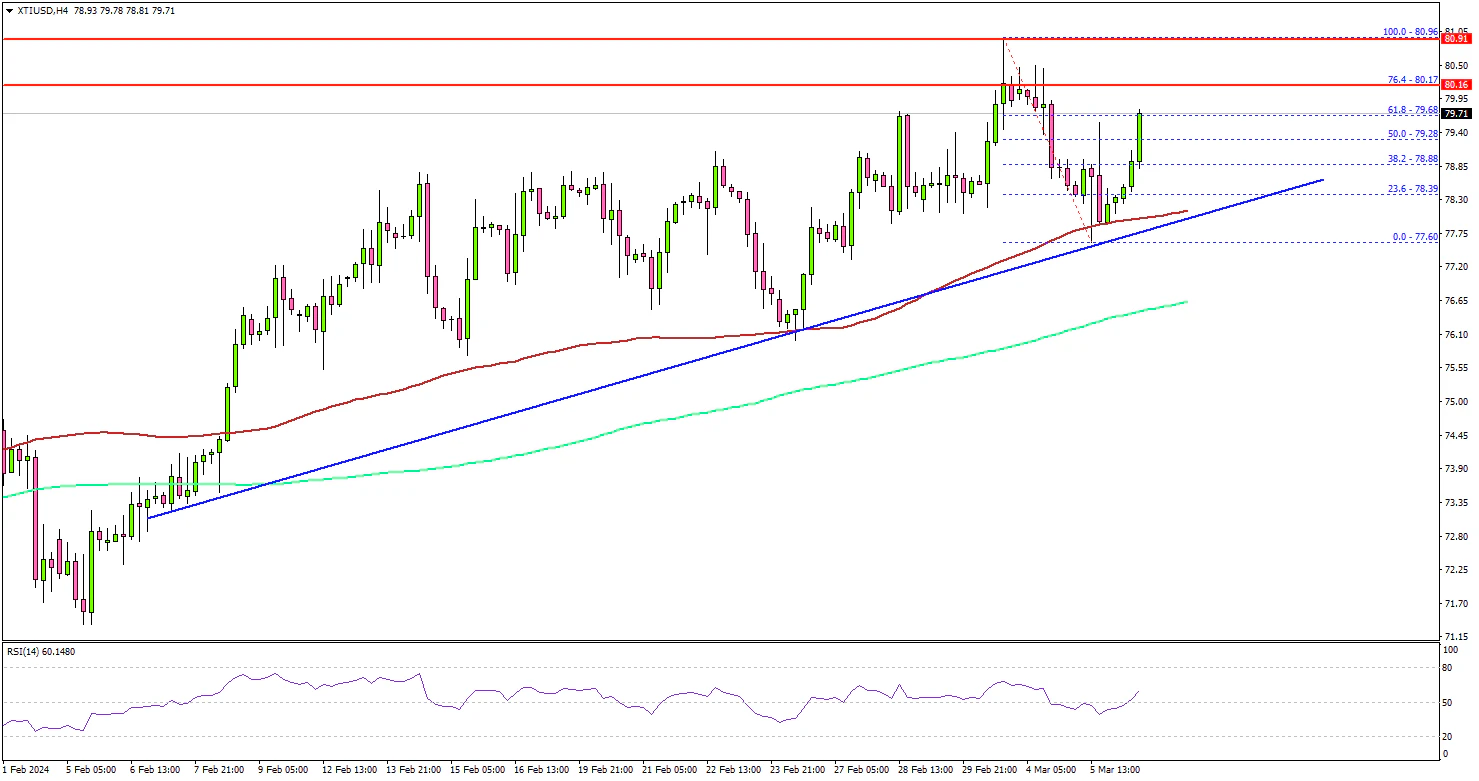Click the 50.0 - 79.28 Fibonacci label
1479x781 pixels.
pos(1412,133)
